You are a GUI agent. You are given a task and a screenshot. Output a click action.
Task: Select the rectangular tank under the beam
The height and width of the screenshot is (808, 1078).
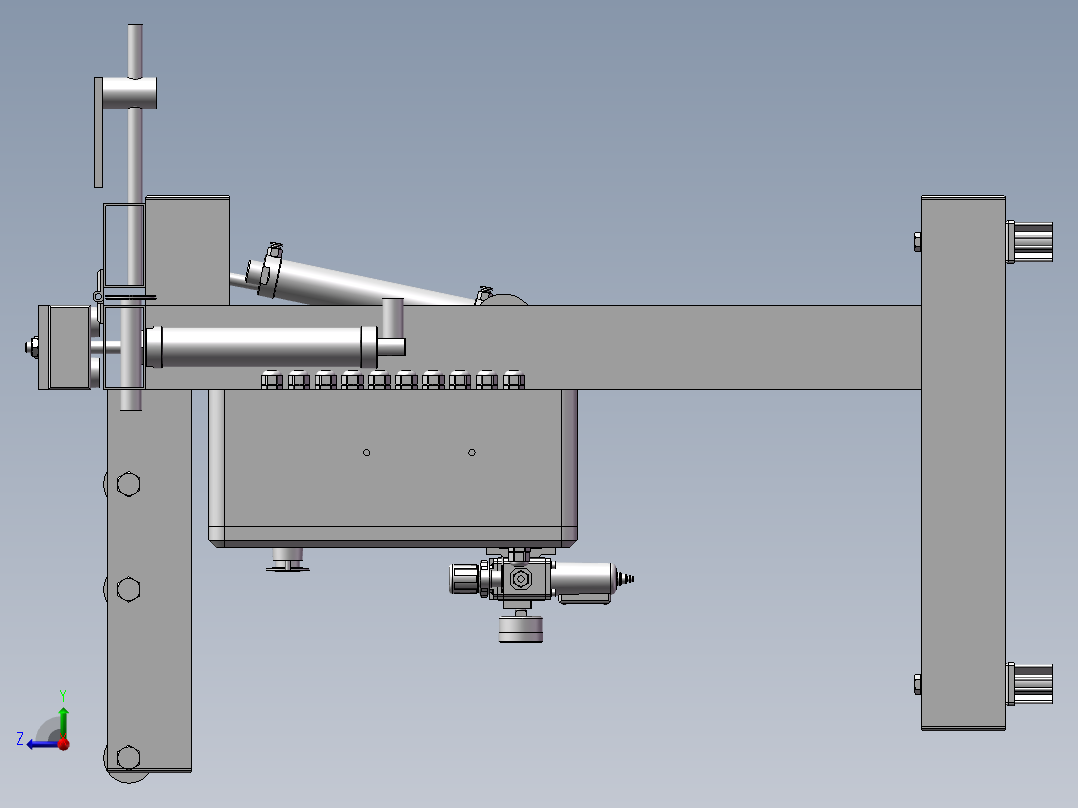pos(393,468)
